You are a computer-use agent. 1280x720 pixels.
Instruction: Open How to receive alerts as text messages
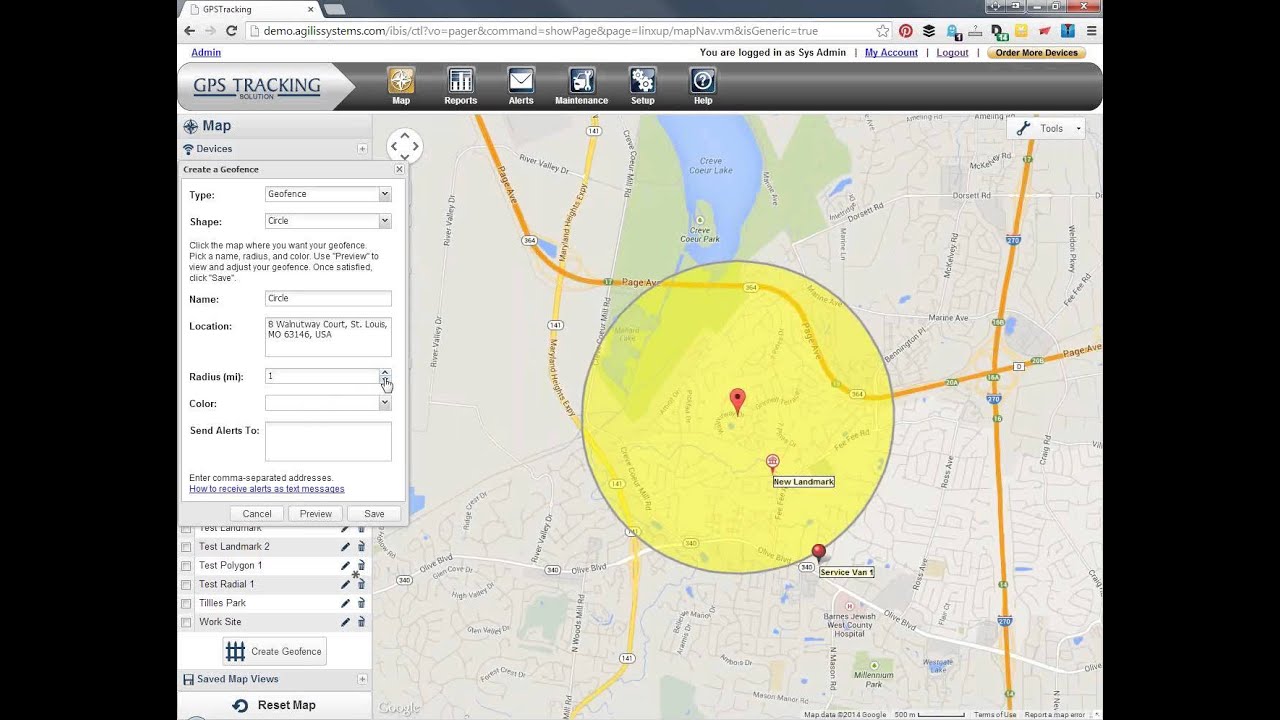tap(267, 489)
